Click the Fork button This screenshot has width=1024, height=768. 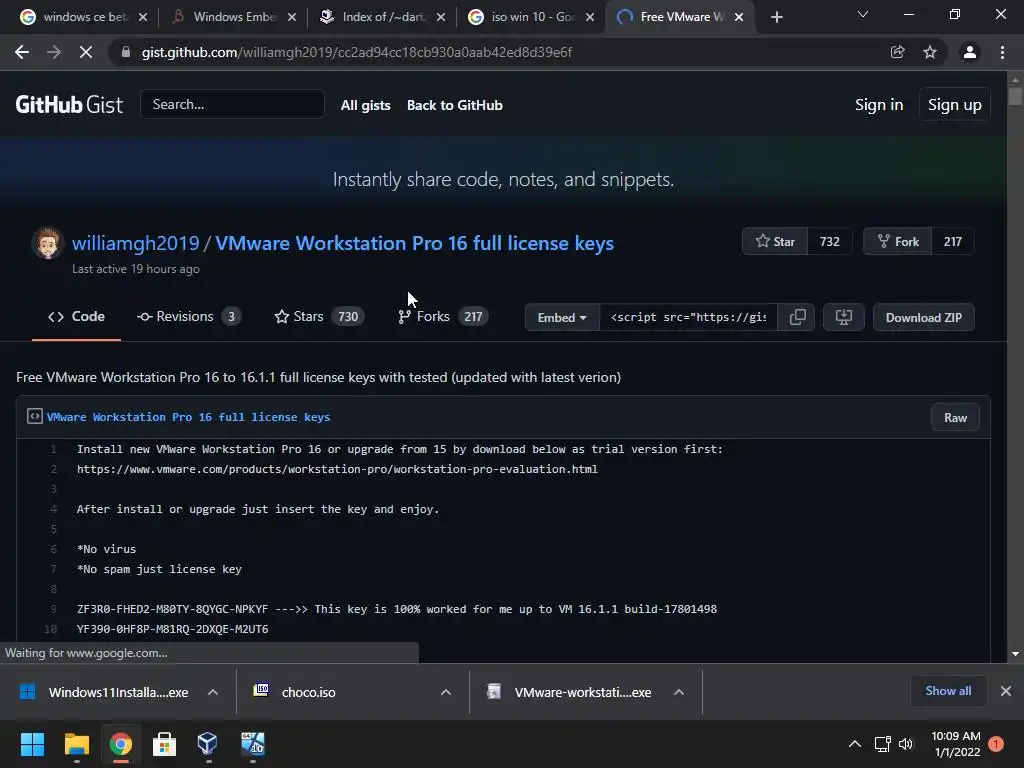(898, 242)
